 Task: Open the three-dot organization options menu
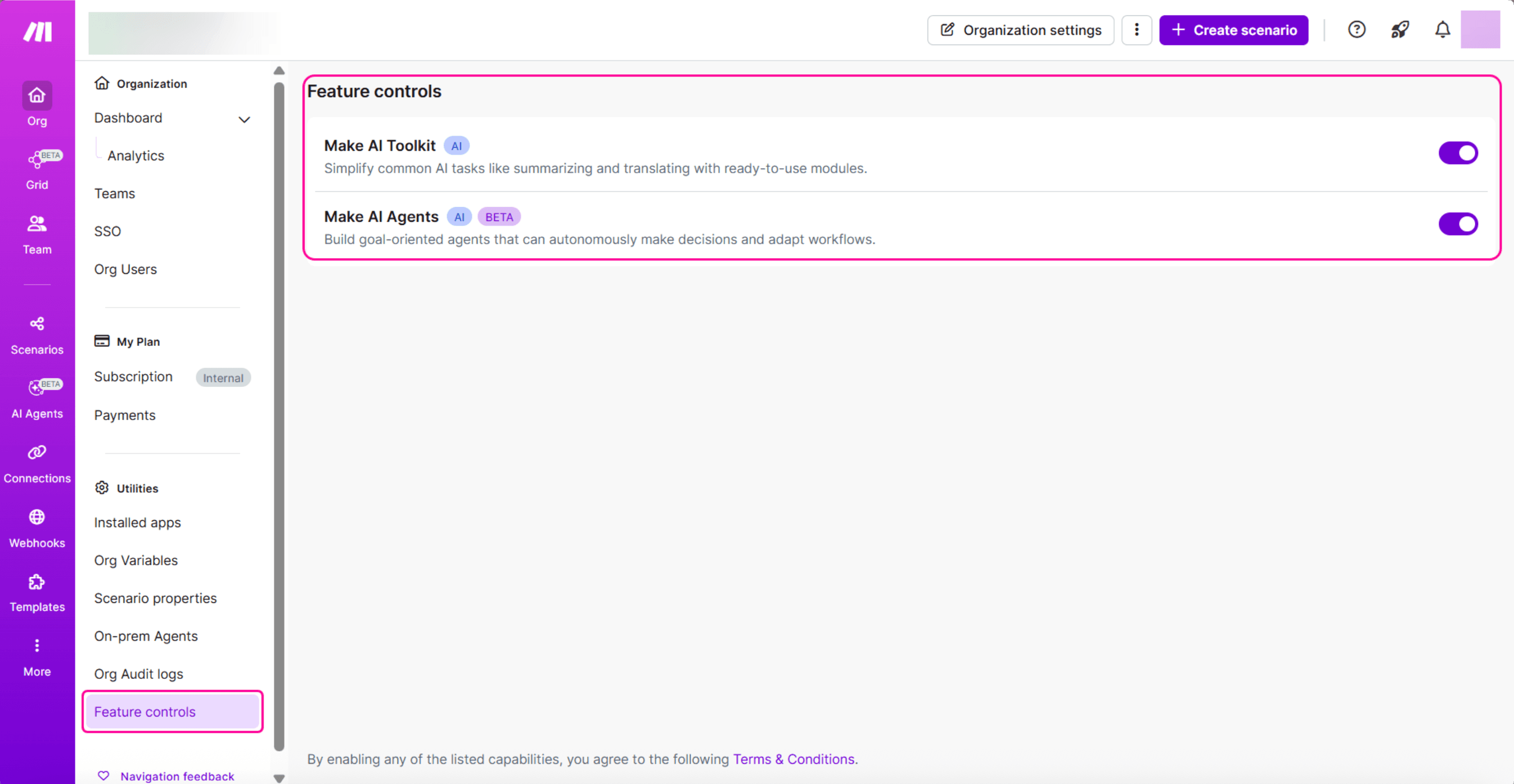coord(1135,30)
